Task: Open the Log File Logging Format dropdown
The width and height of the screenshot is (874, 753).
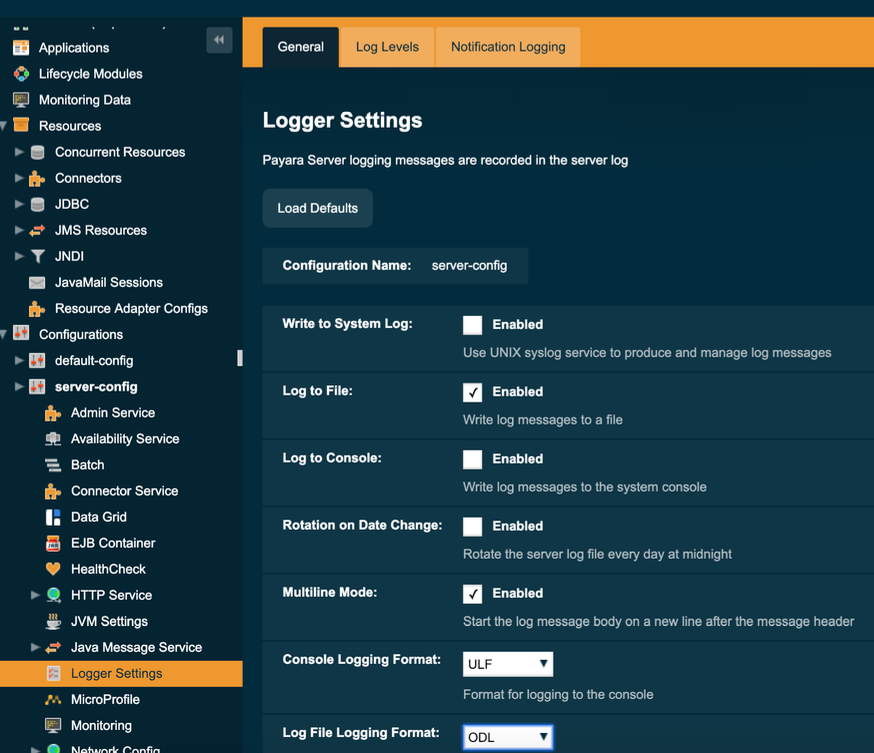Action: click(508, 738)
